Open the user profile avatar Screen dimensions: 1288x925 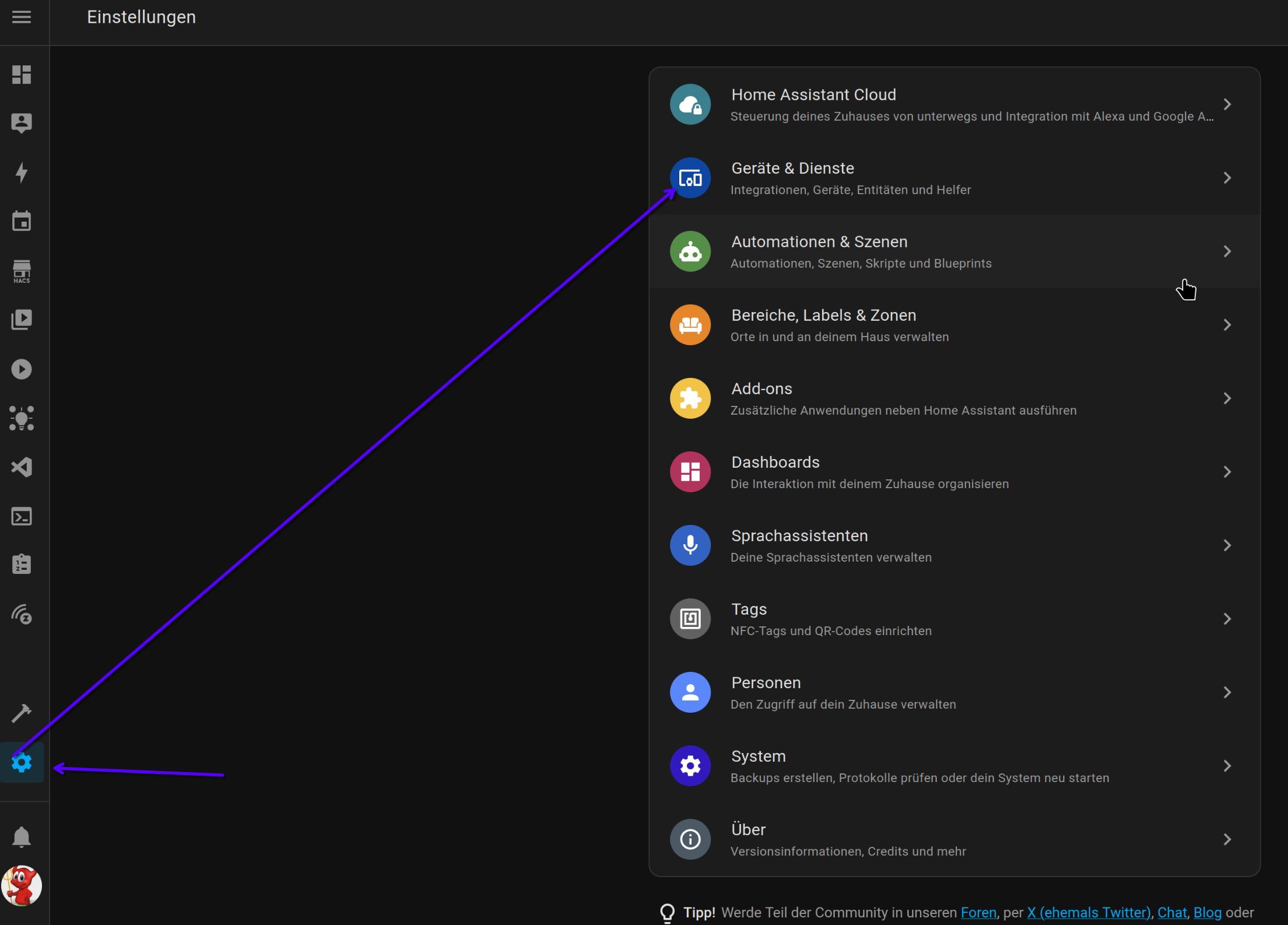[x=22, y=886]
